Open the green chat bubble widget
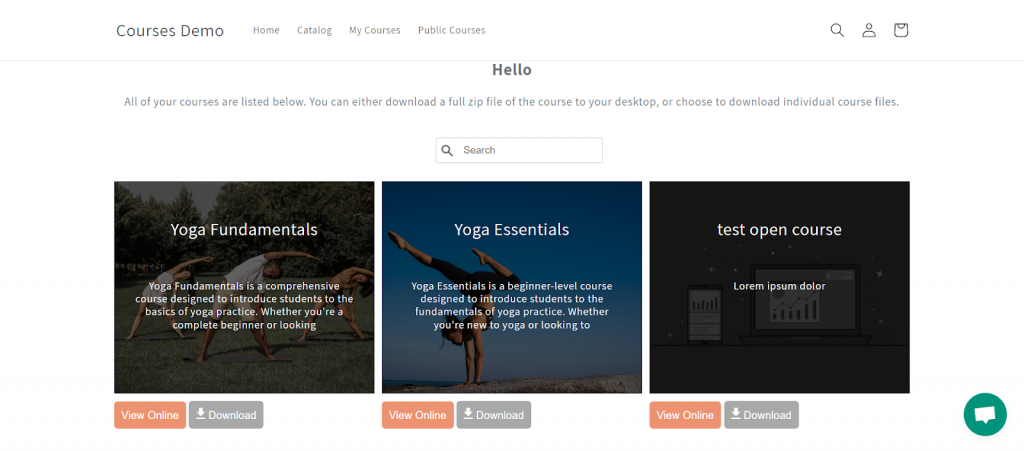The width and height of the screenshot is (1024, 451). point(984,414)
